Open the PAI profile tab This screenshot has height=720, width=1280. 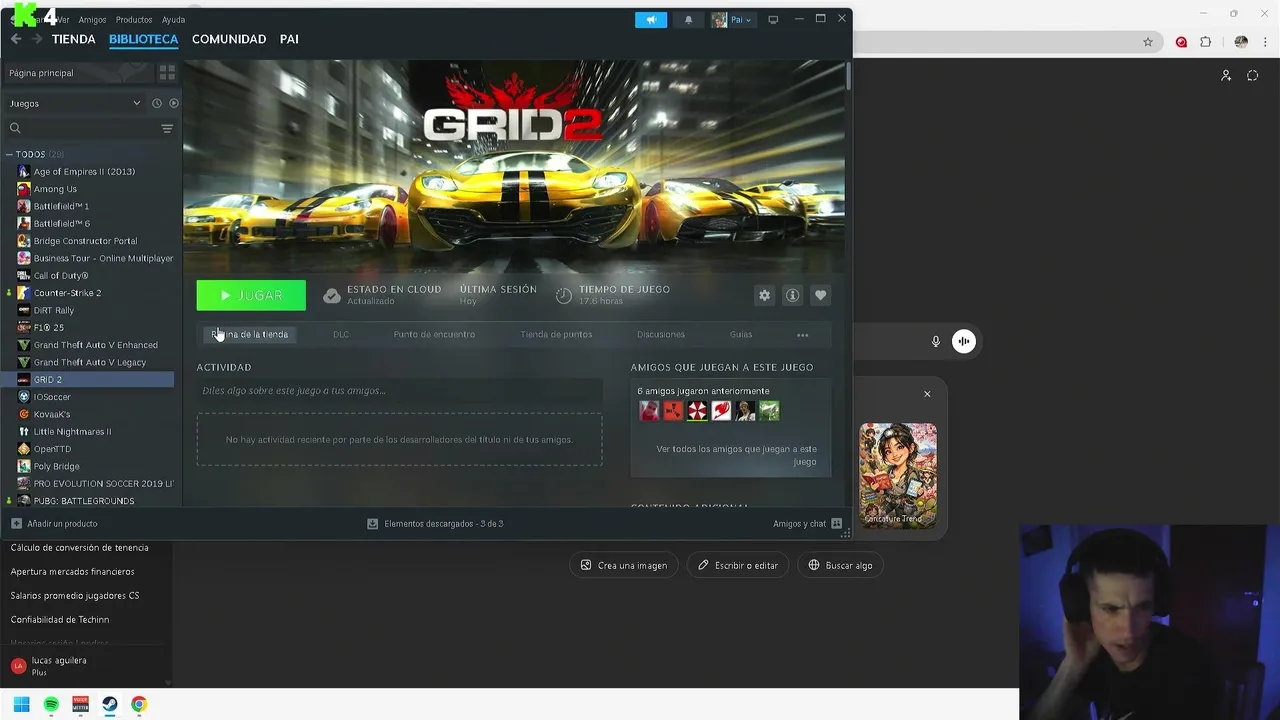coord(289,39)
